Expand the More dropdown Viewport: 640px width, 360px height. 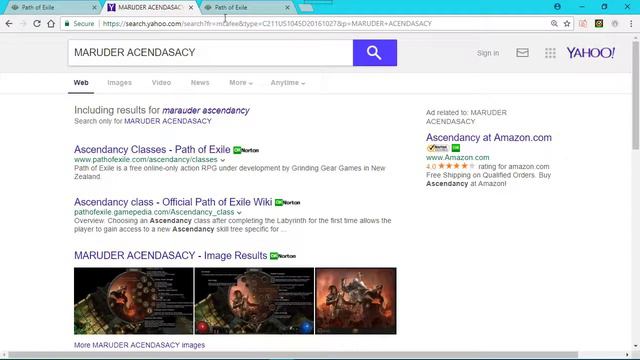(241, 82)
